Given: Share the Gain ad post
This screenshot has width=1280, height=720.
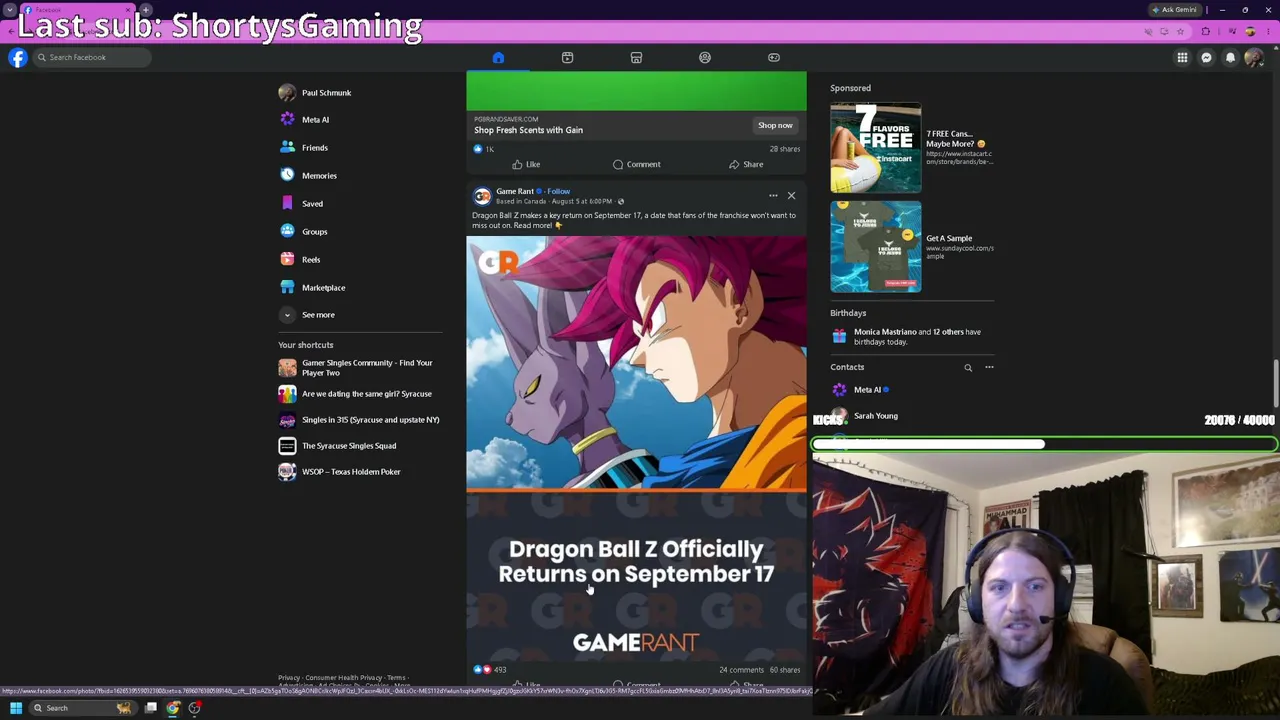Looking at the screenshot, I should click(x=746, y=164).
